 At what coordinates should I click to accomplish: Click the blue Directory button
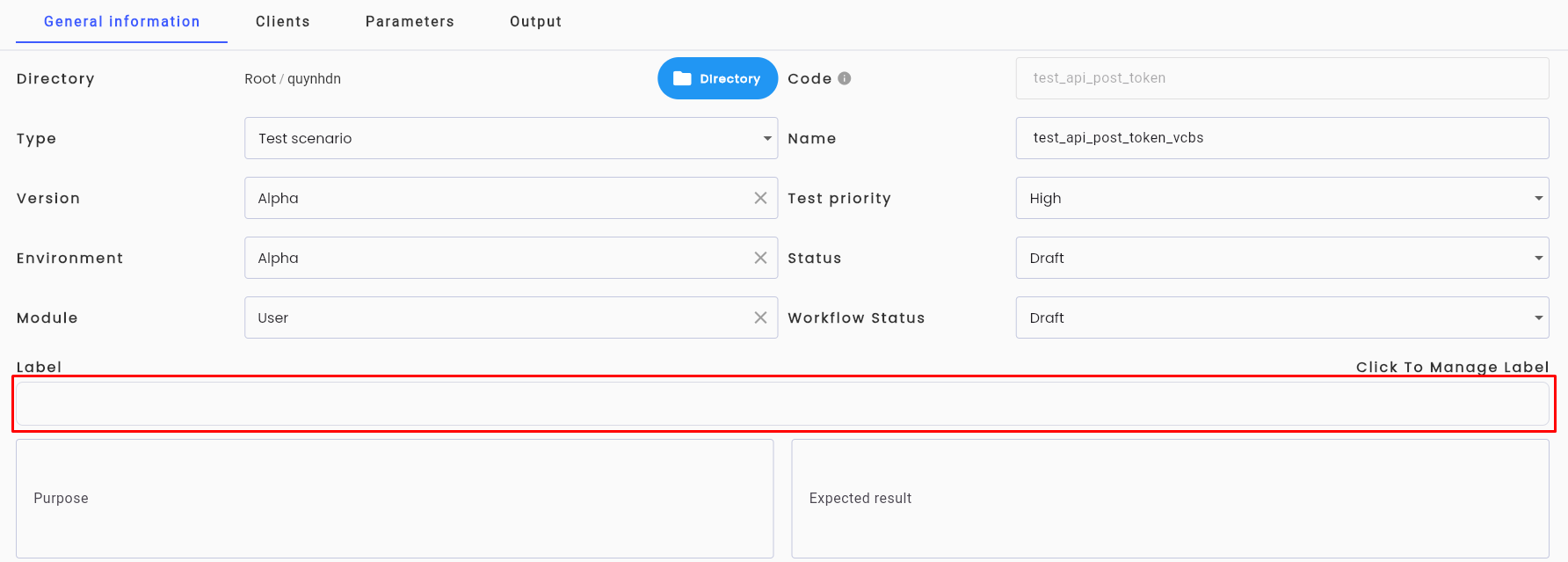tap(717, 78)
